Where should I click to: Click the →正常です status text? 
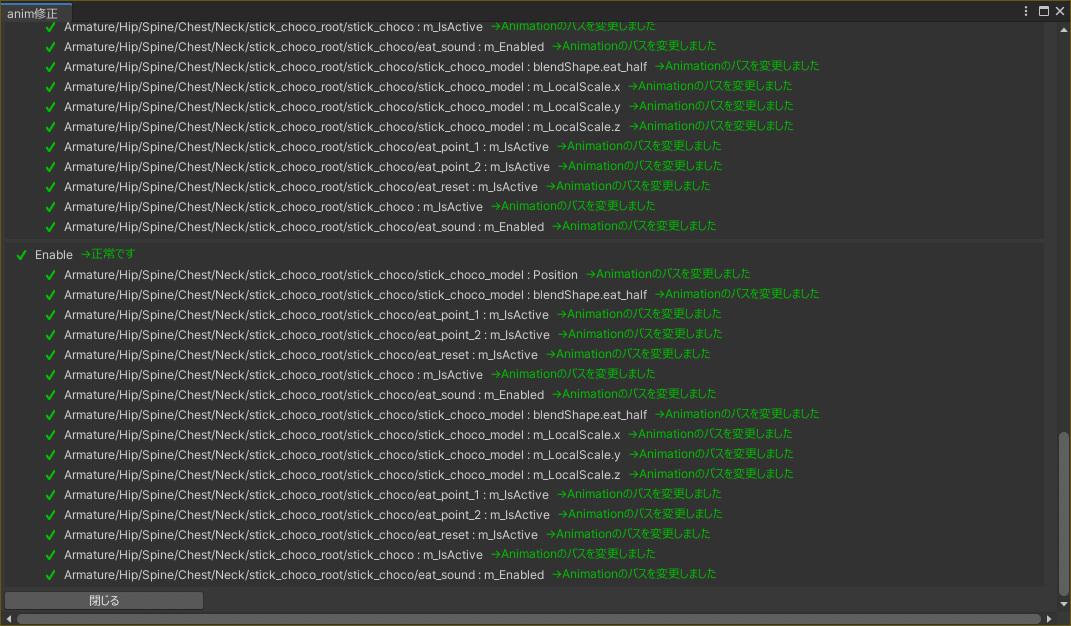108,254
